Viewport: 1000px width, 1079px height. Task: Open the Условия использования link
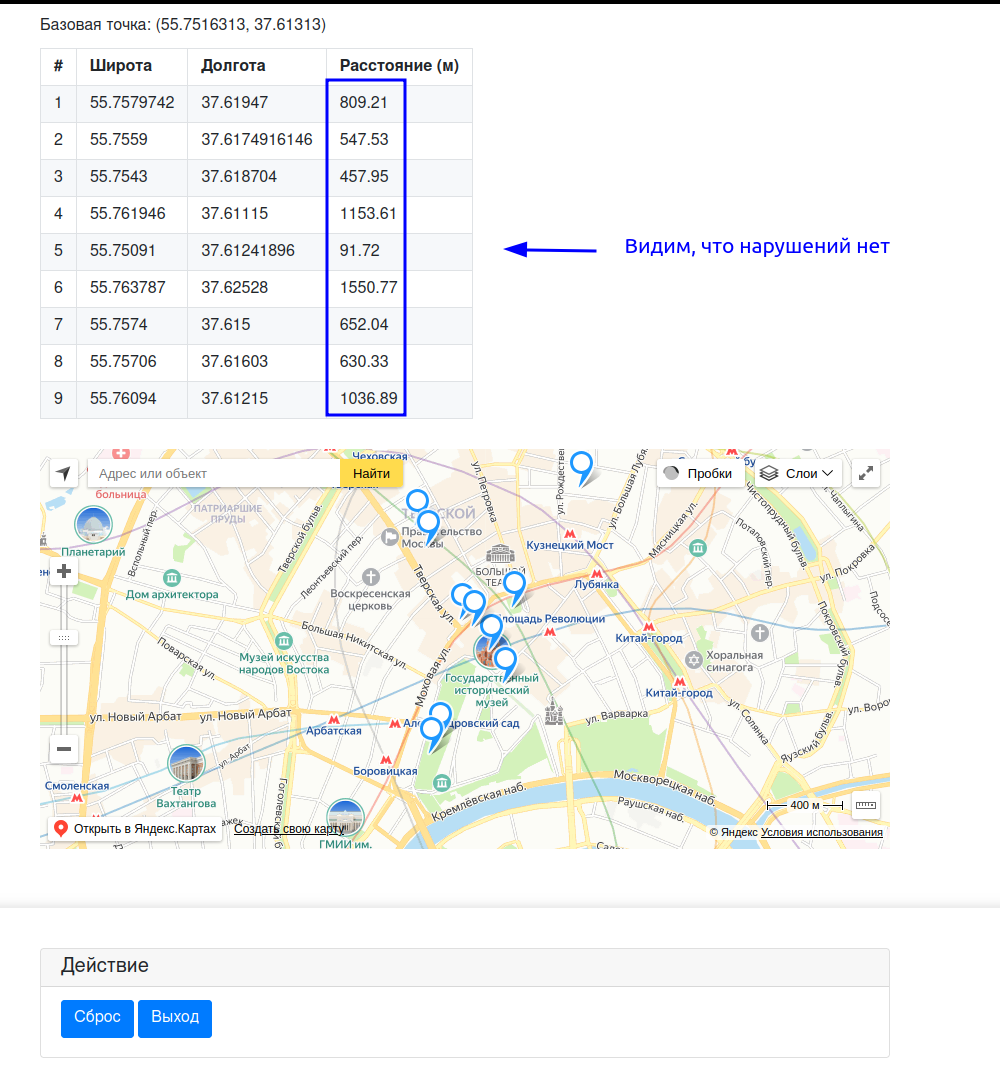point(821,832)
